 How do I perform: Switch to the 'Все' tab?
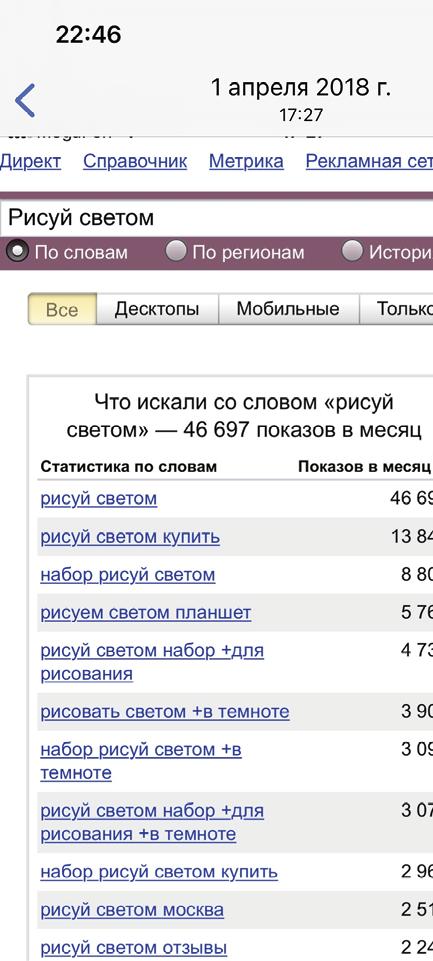[62, 309]
